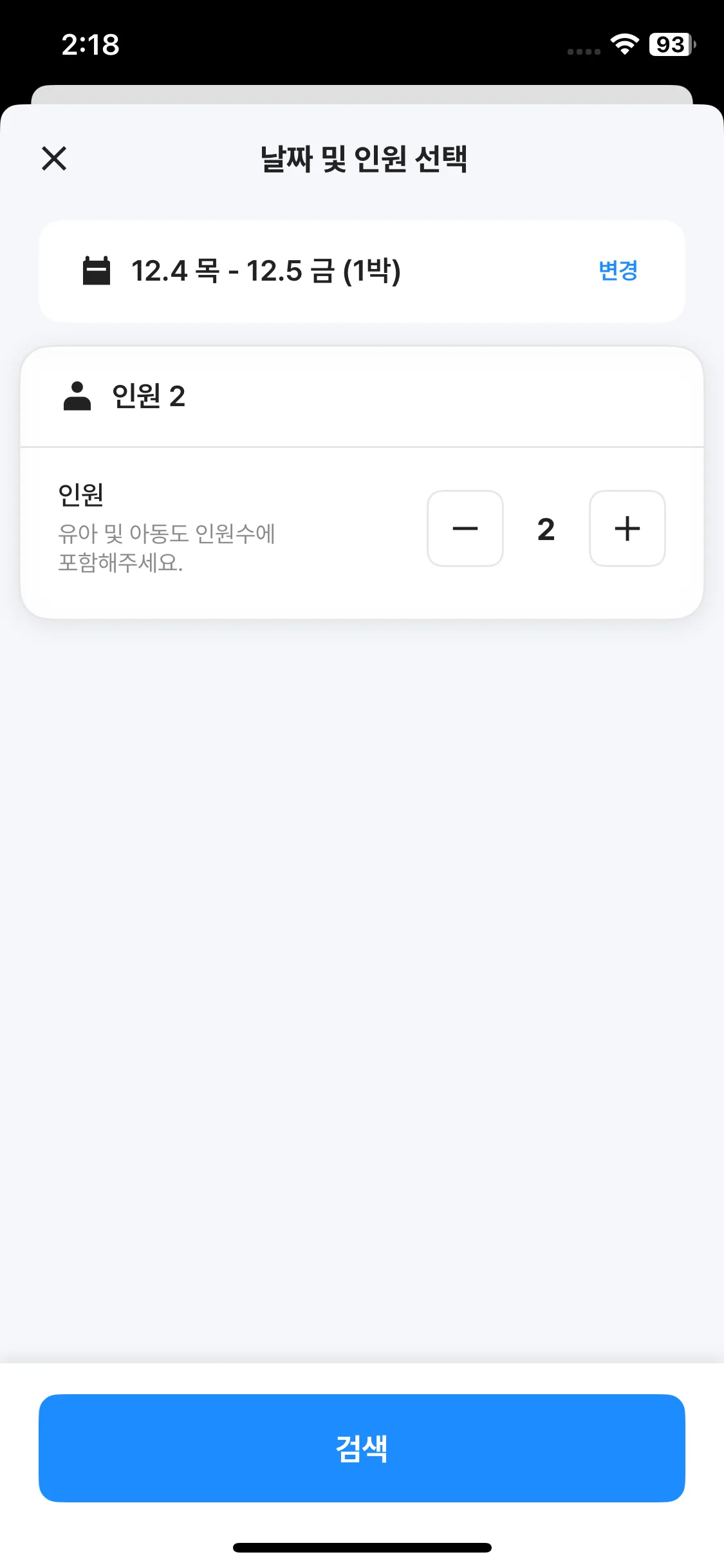Screen dimensions: 724x1568
Task: Click the 인원 label above helper text
Action: pyautogui.click(x=81, y=494)
